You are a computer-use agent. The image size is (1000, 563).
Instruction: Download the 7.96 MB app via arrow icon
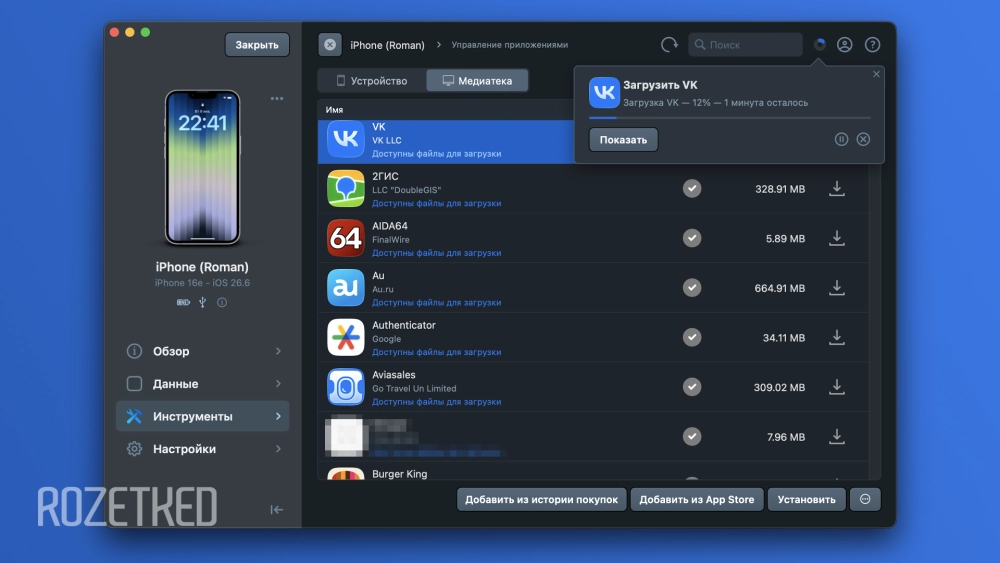[x=837, y=437]
